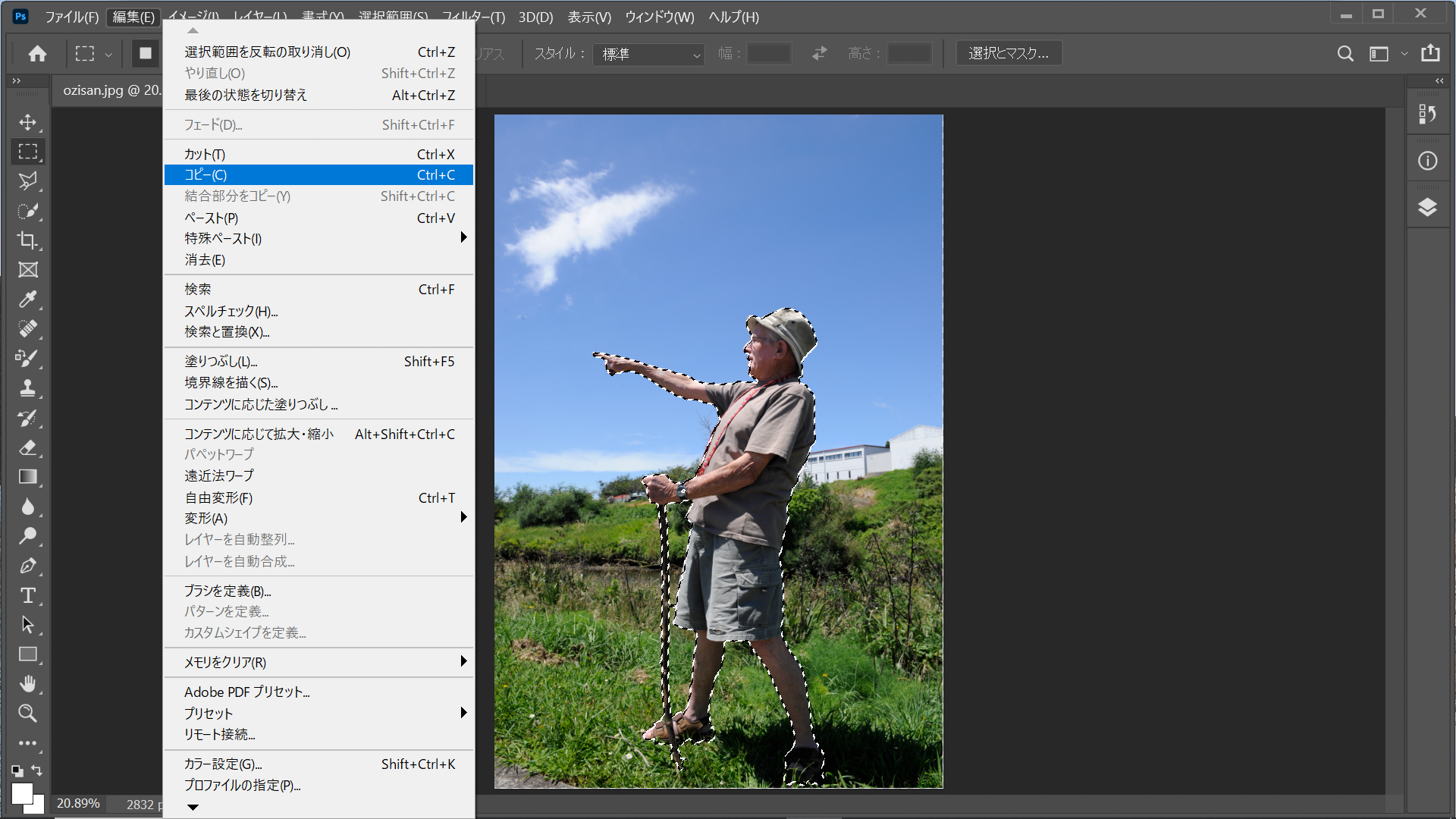
Task: Open the ウィンドウ(W) menu
Action: point(658,17)
